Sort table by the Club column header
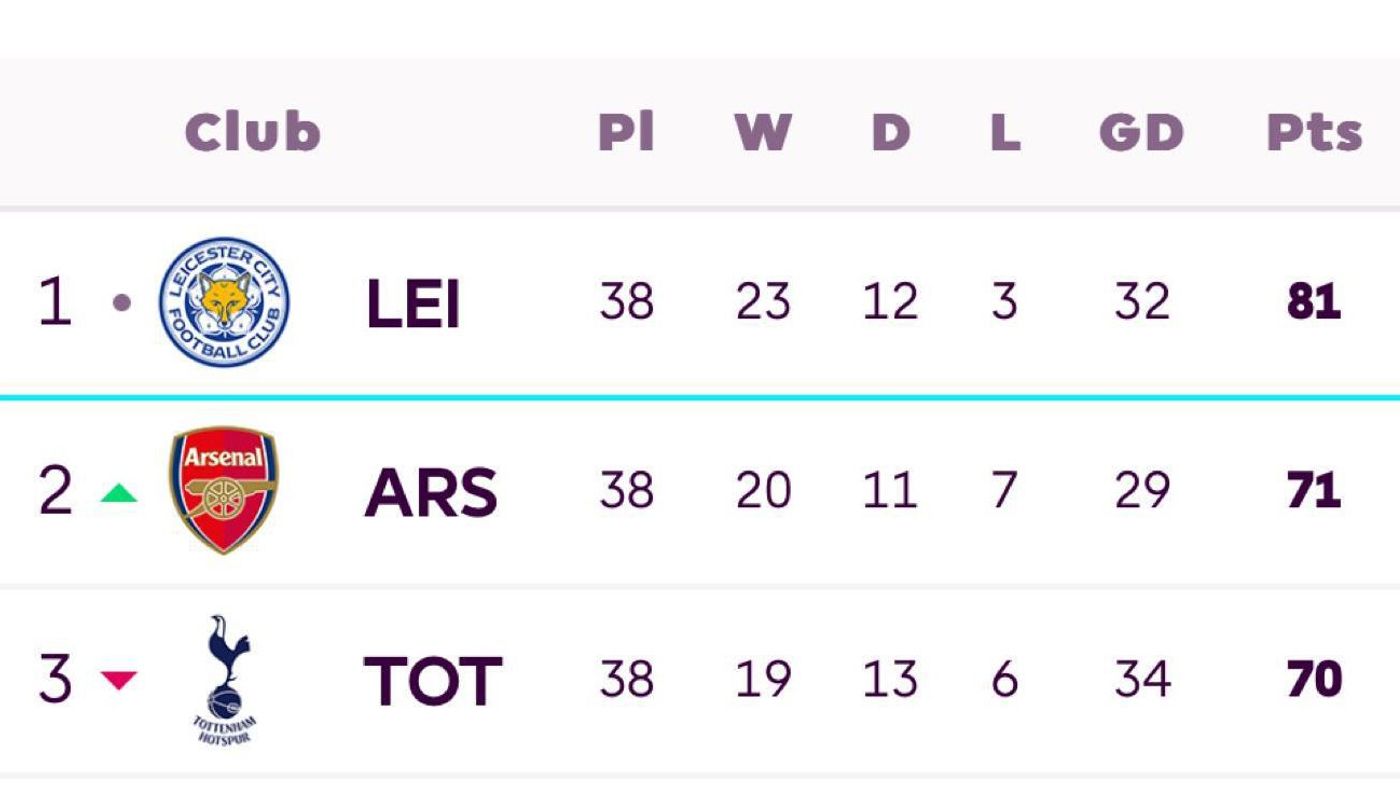The height and width of the screenshot is (800, 1400). click(x=253, y=132)
